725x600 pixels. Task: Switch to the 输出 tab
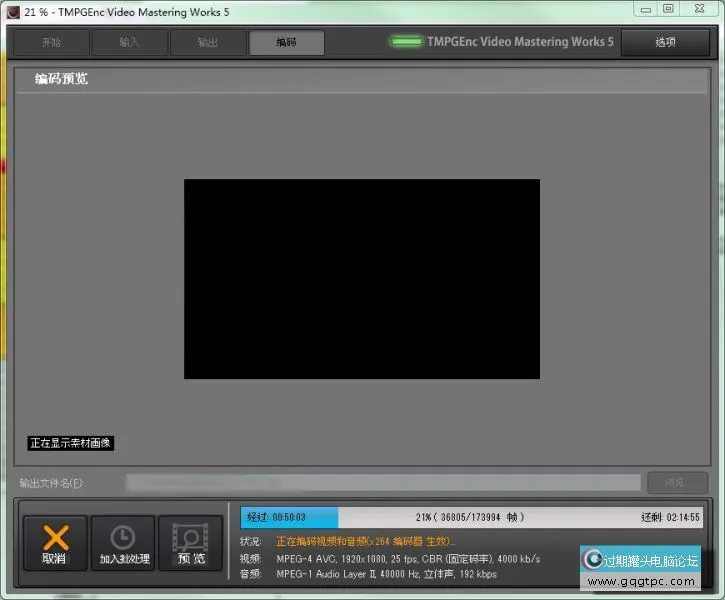point(208,43)
